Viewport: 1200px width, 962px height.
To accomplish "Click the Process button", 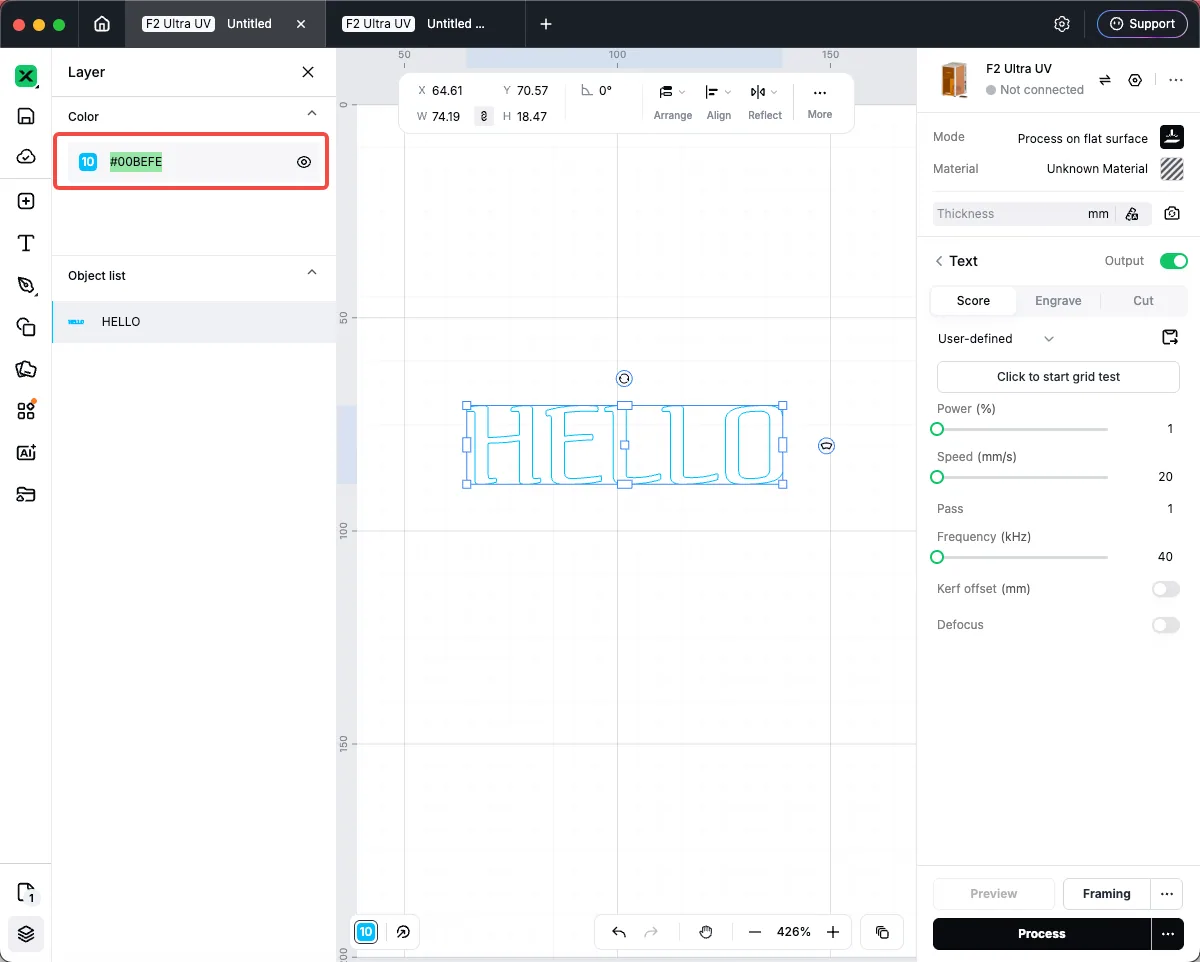I will pos(1041,934).
